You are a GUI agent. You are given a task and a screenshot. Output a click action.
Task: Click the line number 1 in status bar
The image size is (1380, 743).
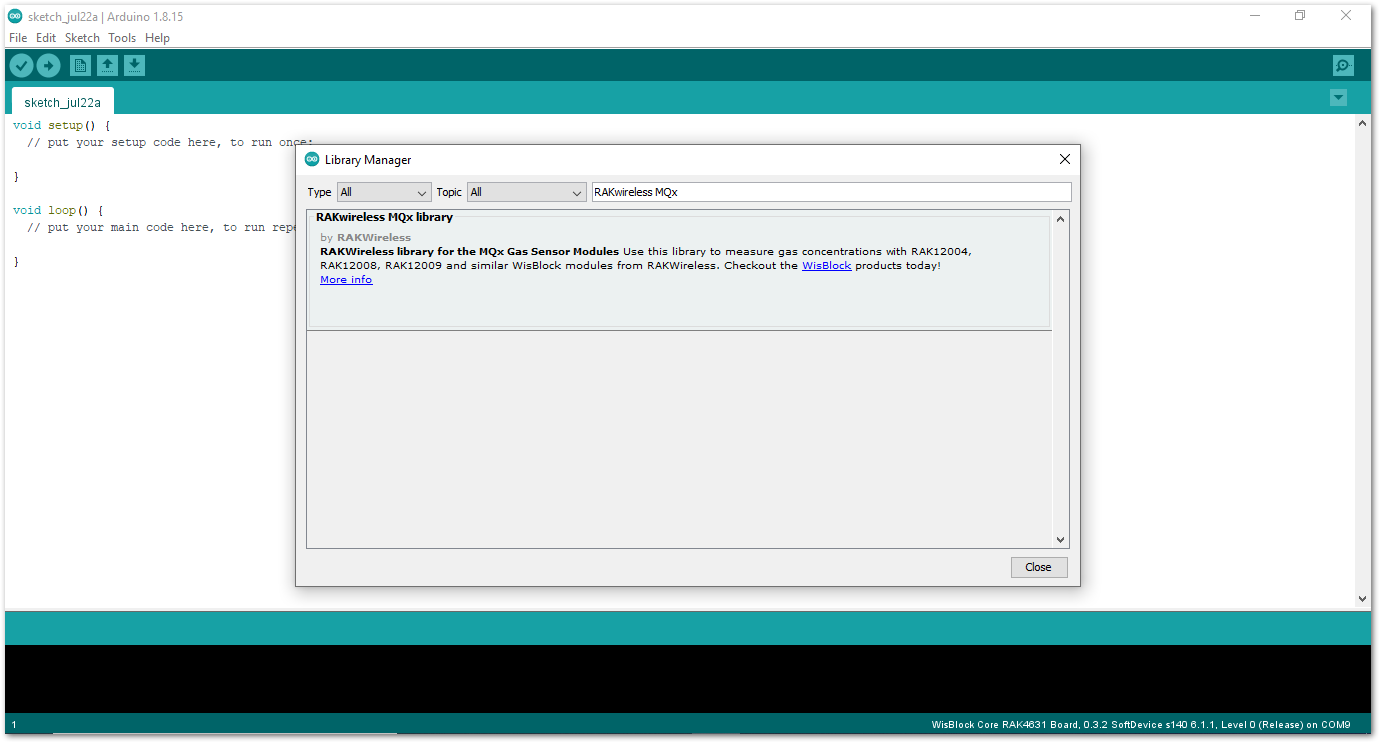coord(14,725)
